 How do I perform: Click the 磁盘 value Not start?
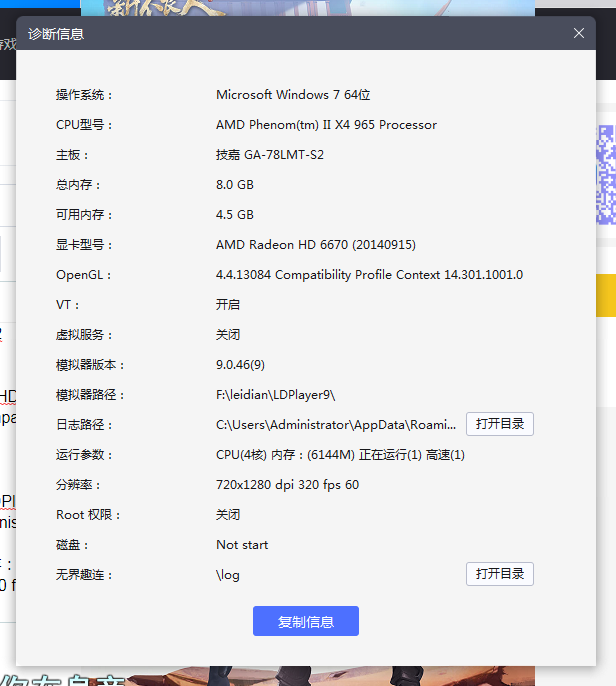click(x=242, y=545)
